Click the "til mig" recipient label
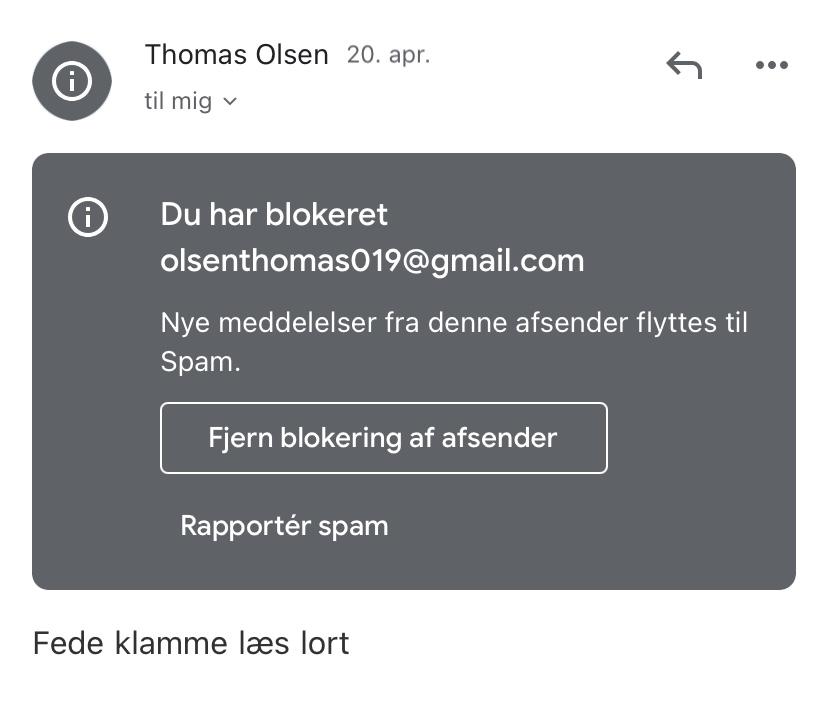The width and height of the screenshot is (828, 711). 178,101
